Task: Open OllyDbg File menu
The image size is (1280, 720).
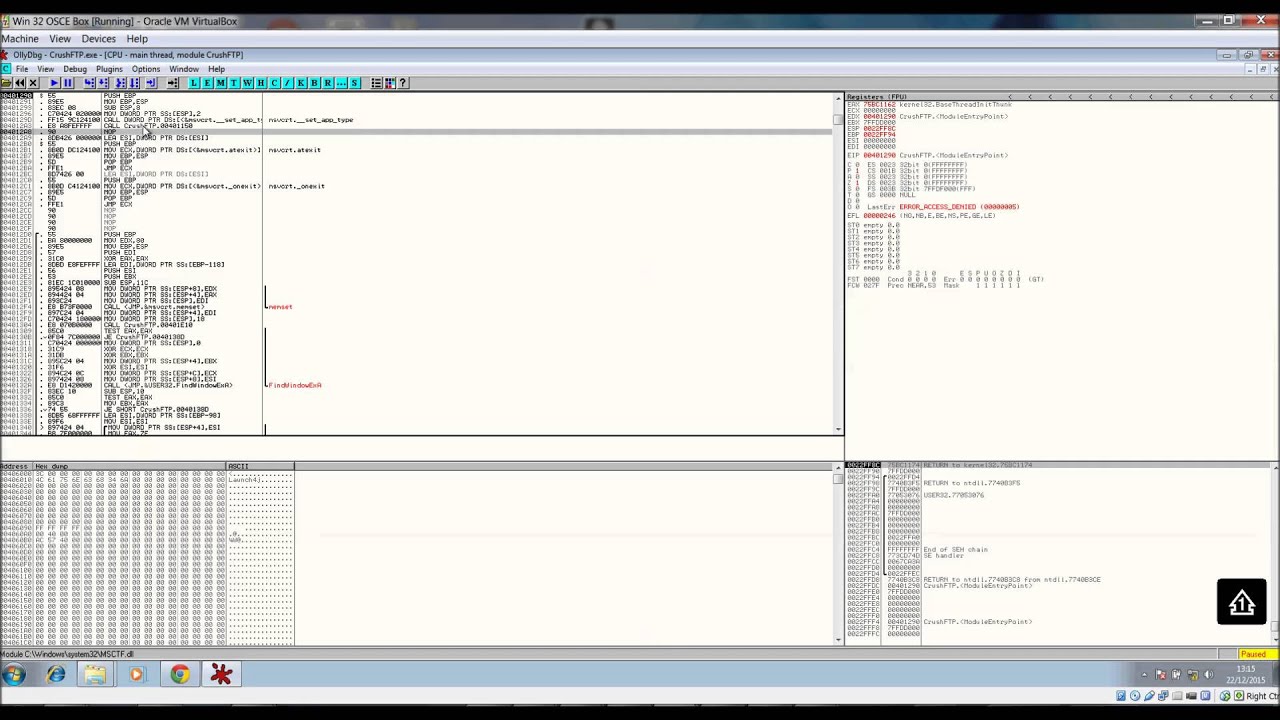Action: (22, 69)
